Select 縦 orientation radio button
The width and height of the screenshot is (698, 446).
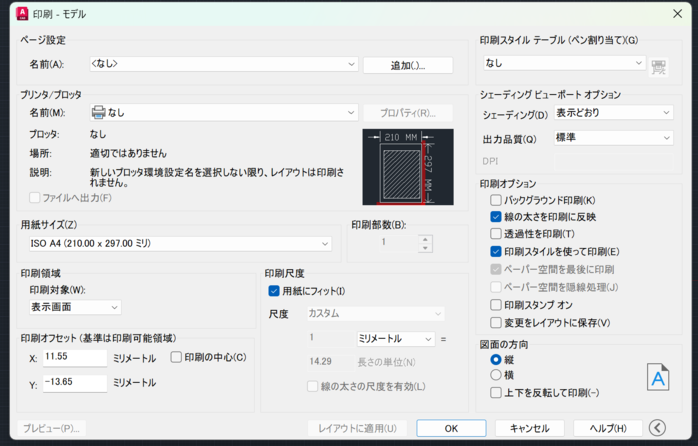[x=495, y=359]
